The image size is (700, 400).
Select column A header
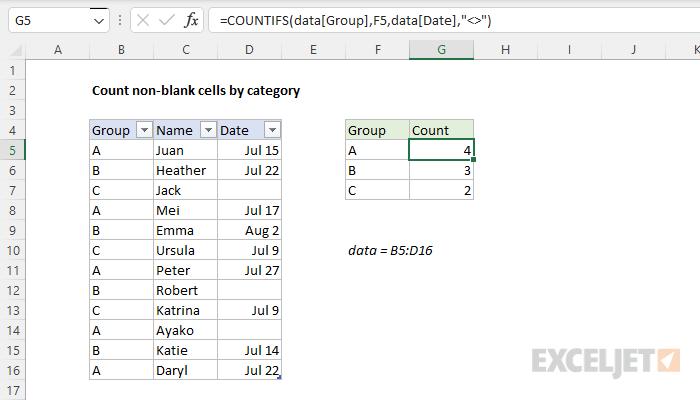[58, 50]
